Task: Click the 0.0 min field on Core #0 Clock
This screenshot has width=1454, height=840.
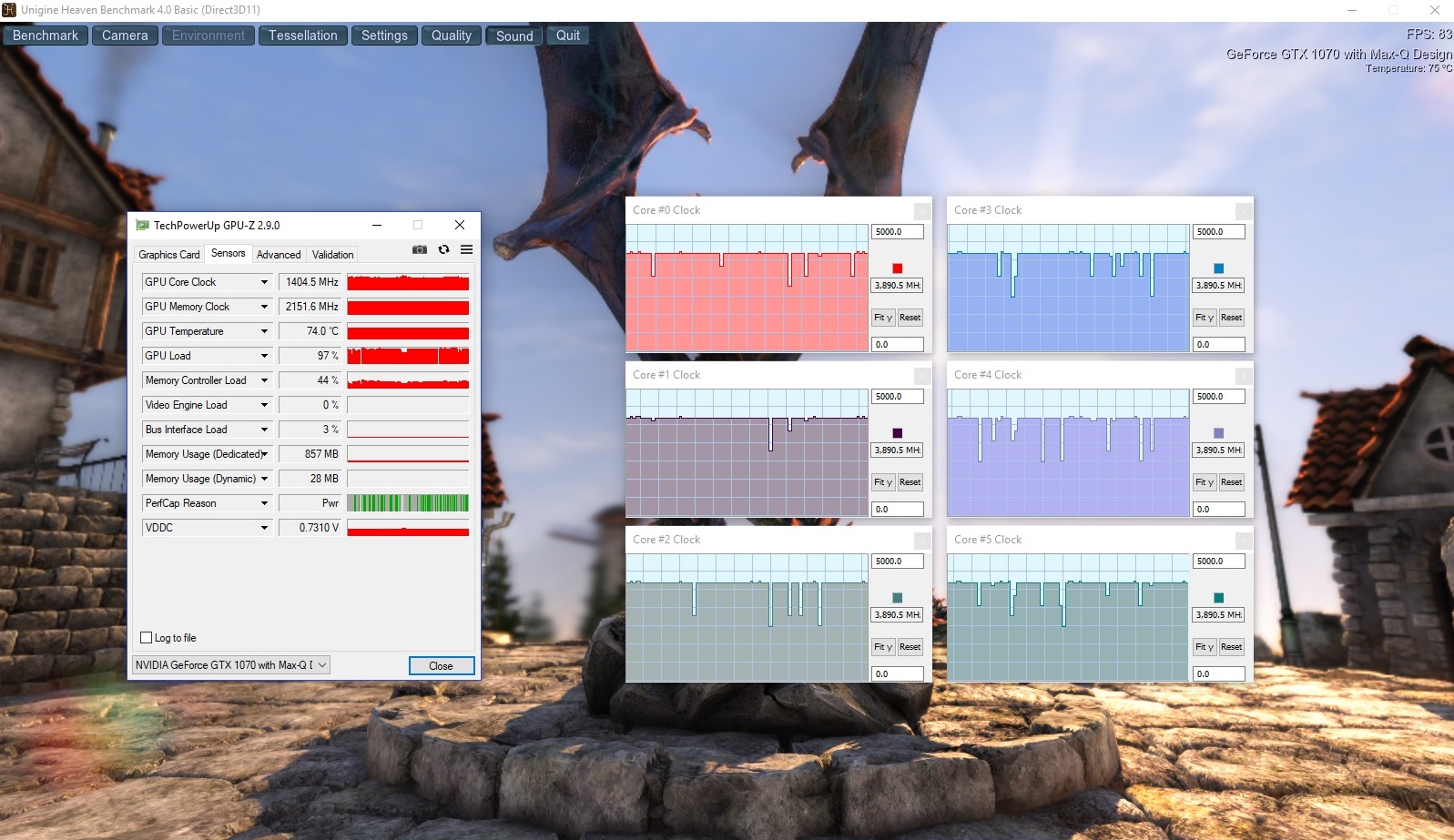Action: pyautogui.click(x=898, y=345)
